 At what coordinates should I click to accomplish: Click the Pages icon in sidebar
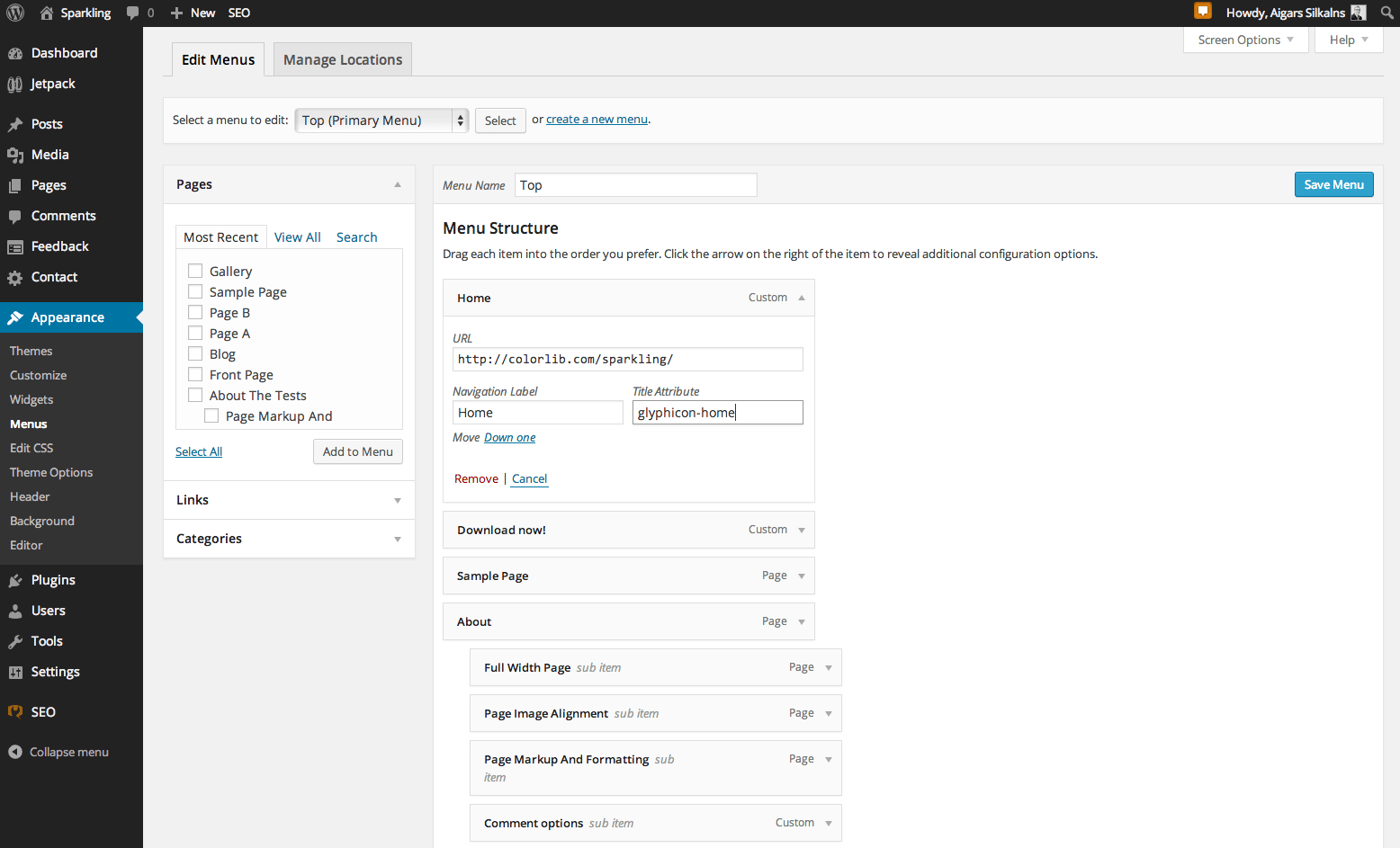pyautogui.click(x=15, y=185)
